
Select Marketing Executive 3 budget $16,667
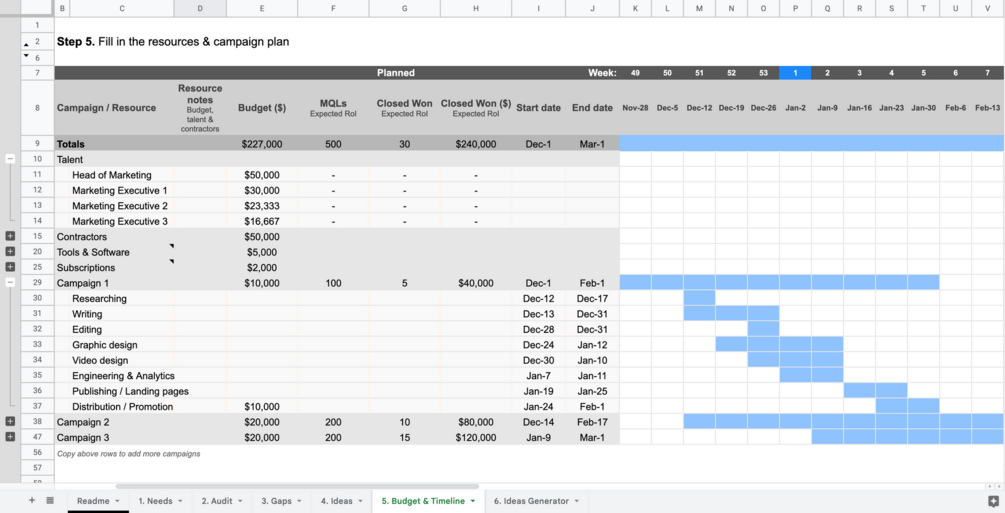click(x=262, y=221)
